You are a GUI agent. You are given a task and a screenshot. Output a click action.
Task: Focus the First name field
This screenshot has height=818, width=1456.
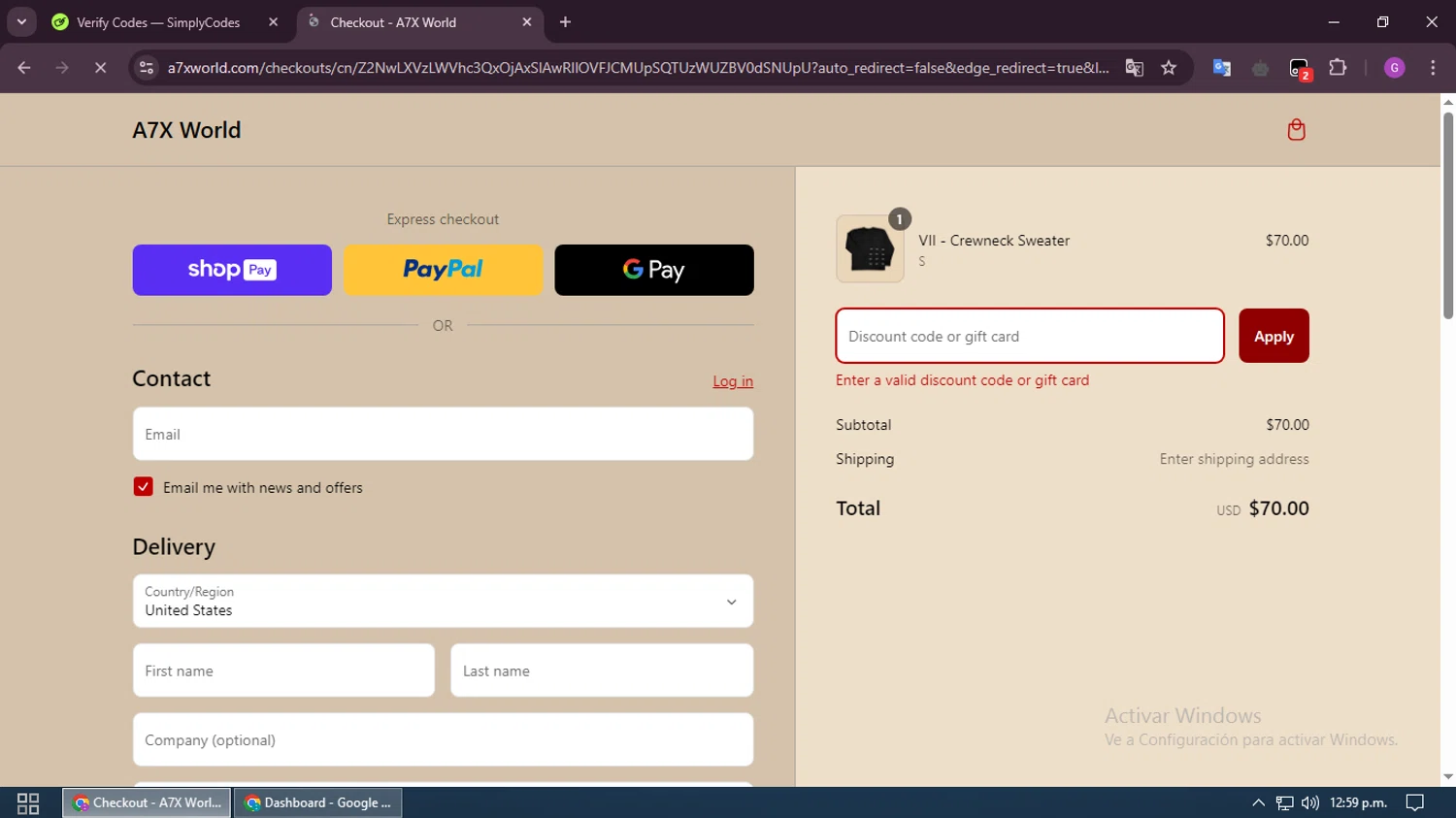coord(283,671)
